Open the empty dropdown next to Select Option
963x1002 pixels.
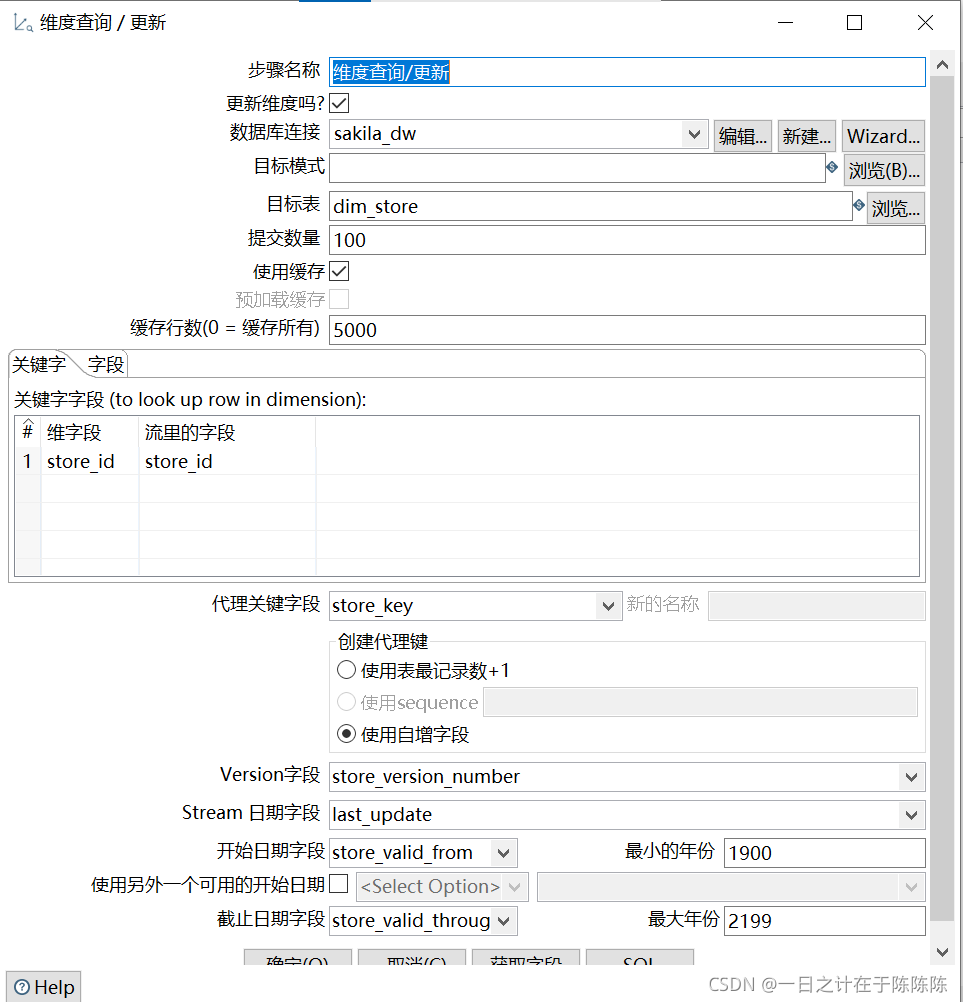(731, 887)
